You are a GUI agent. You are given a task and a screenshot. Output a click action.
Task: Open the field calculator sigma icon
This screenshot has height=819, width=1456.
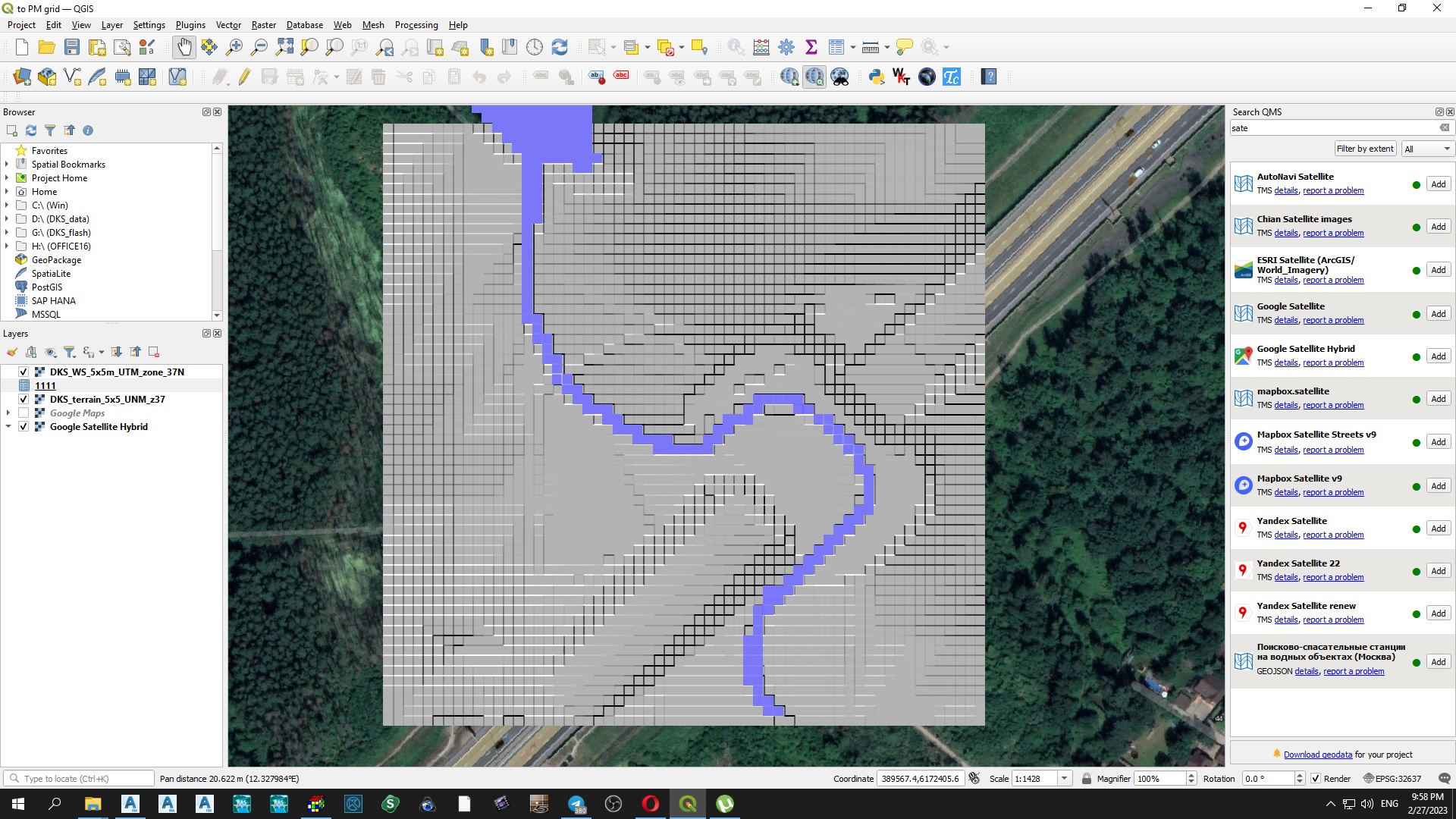point(811,47)
